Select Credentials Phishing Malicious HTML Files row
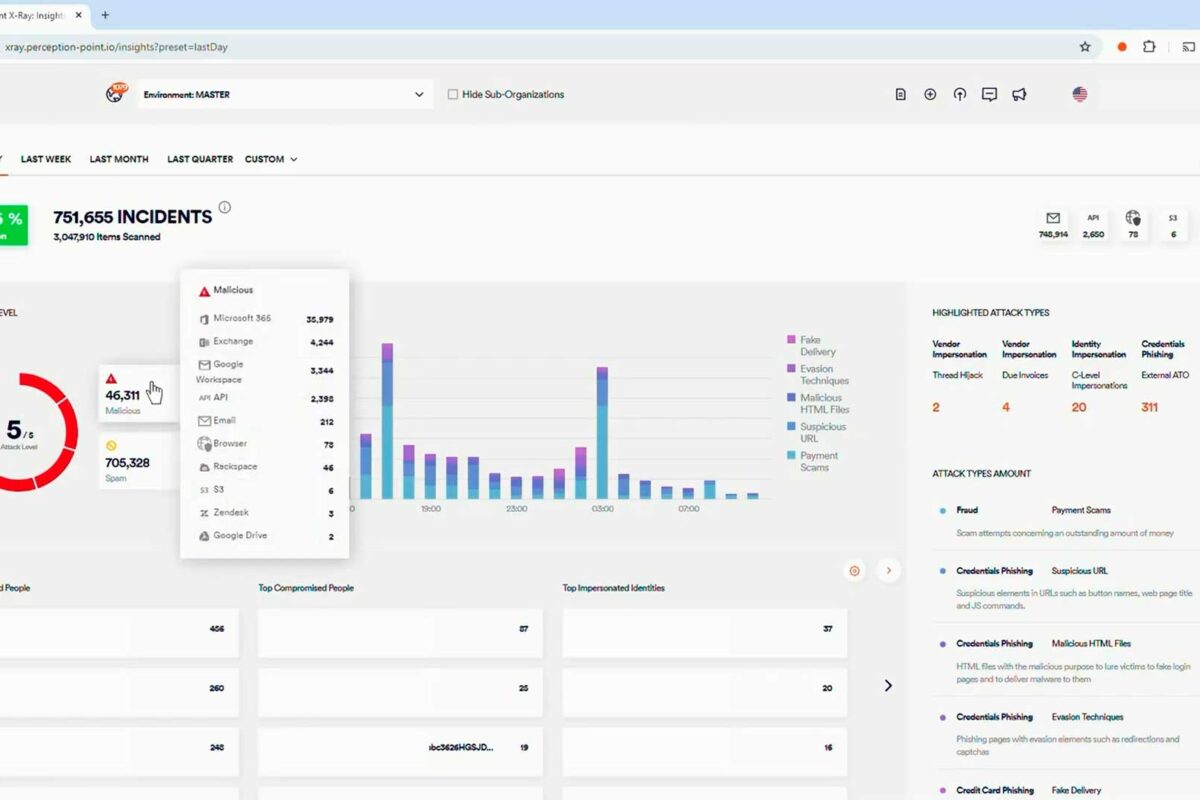The width and height of the screenshot is (1200, 800). tap(1066, 660)
